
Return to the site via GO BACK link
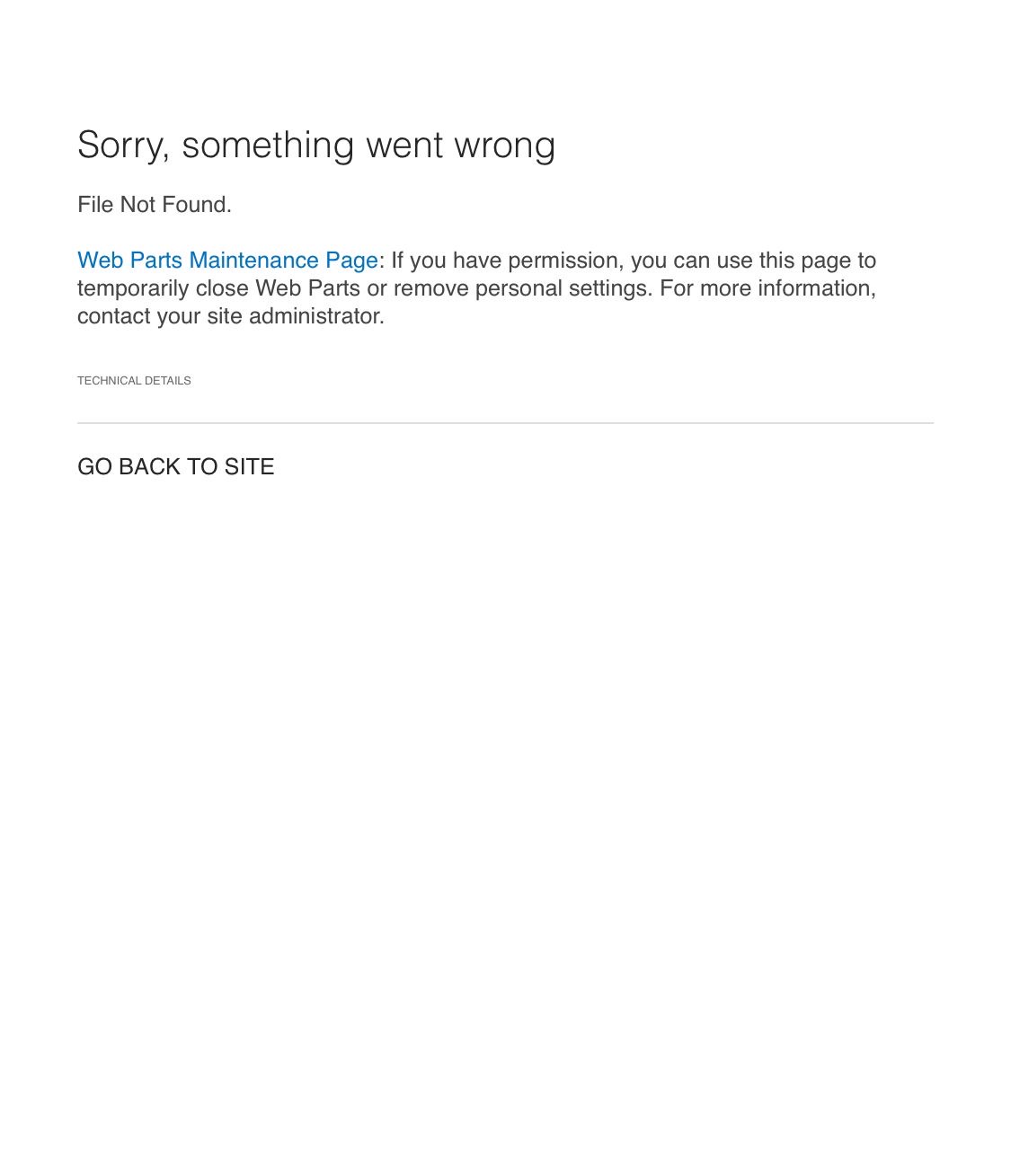(176, 466)
